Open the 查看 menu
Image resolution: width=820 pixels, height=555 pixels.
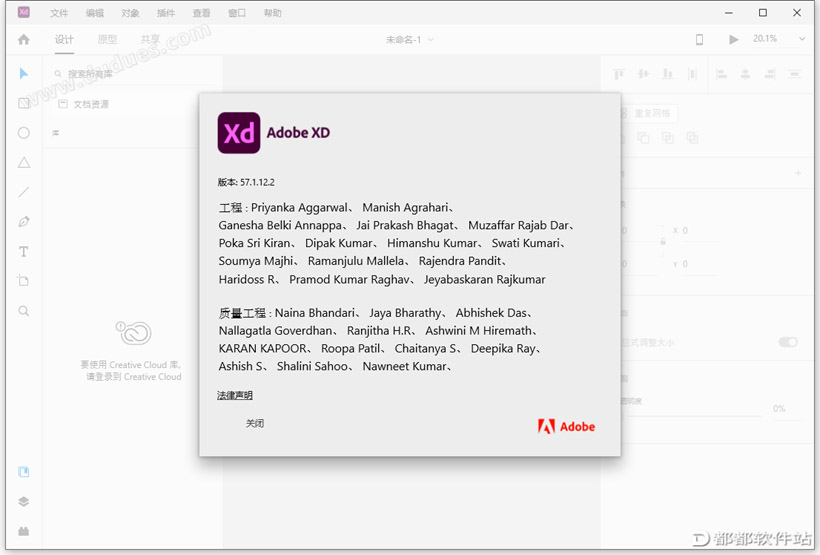point(201,13)
